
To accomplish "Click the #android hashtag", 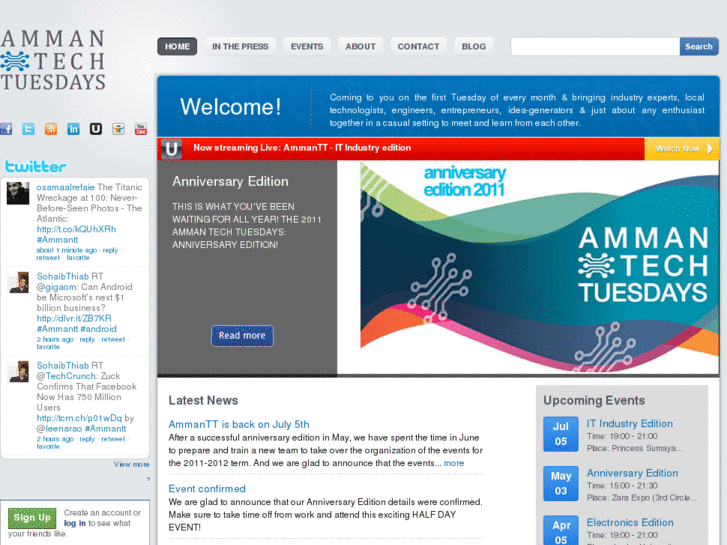I will (98, 329).
